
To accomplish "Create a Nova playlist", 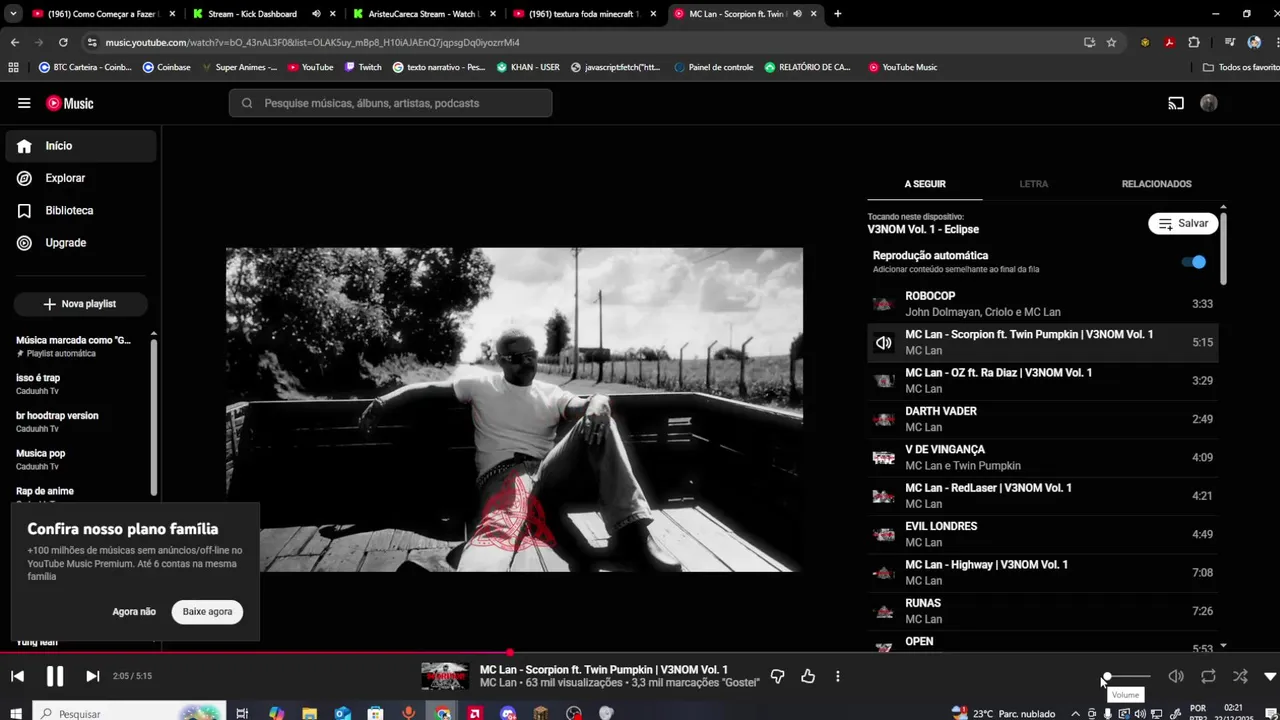I will 80,304.
